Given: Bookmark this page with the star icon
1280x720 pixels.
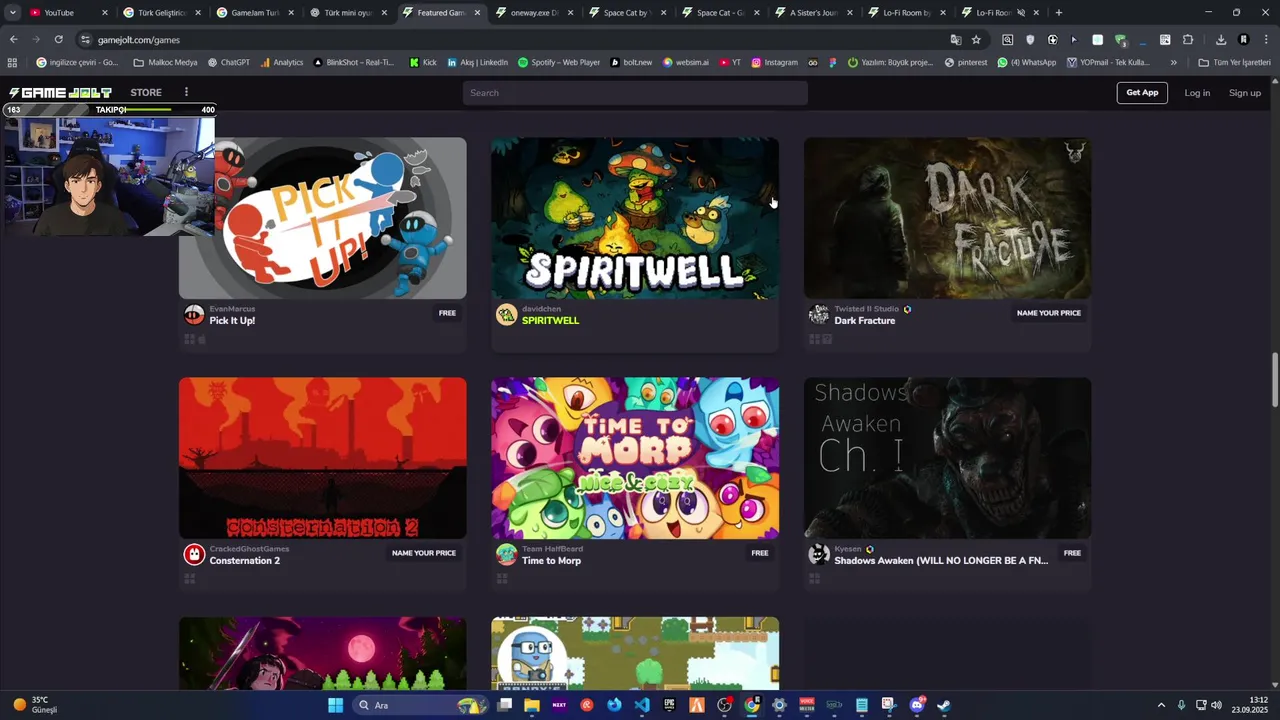Looking at the screenshot, I should pyautogui.click(x=976, y=39).
